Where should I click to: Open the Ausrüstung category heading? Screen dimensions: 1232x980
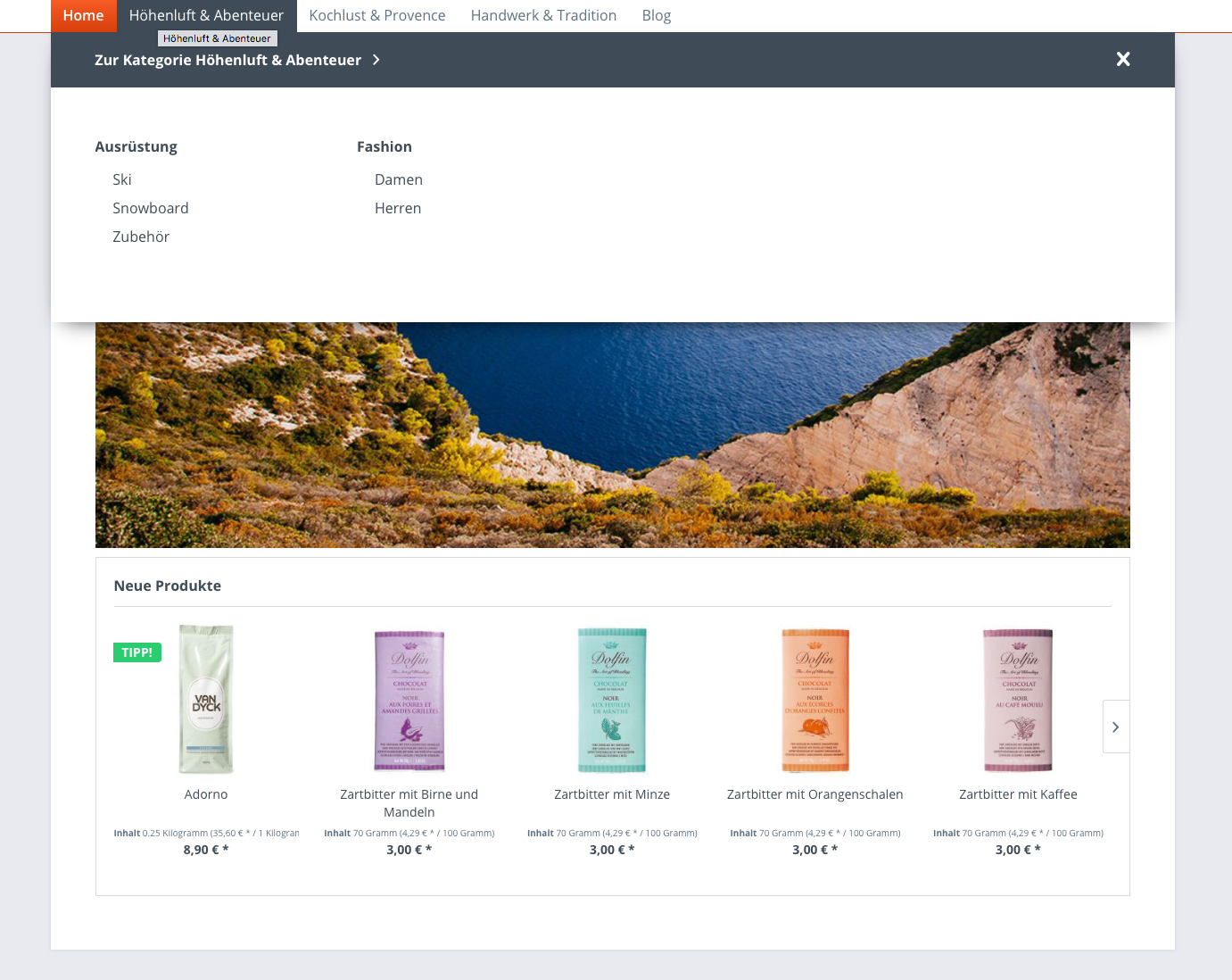[136, 146]
